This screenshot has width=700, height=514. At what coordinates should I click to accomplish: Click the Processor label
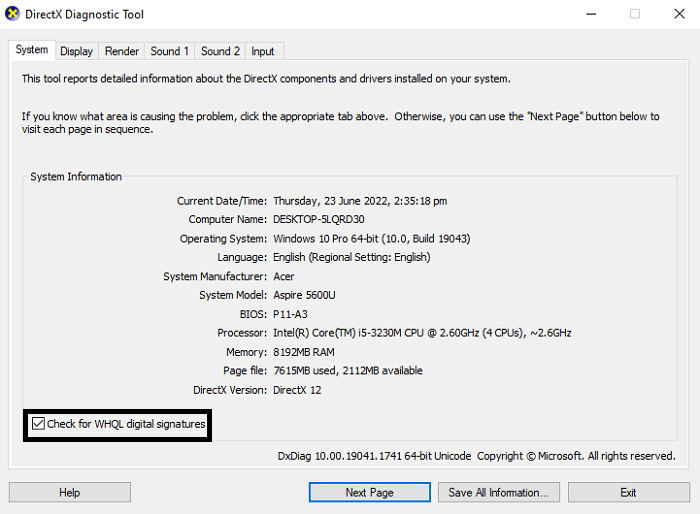[x=242, y=333]
